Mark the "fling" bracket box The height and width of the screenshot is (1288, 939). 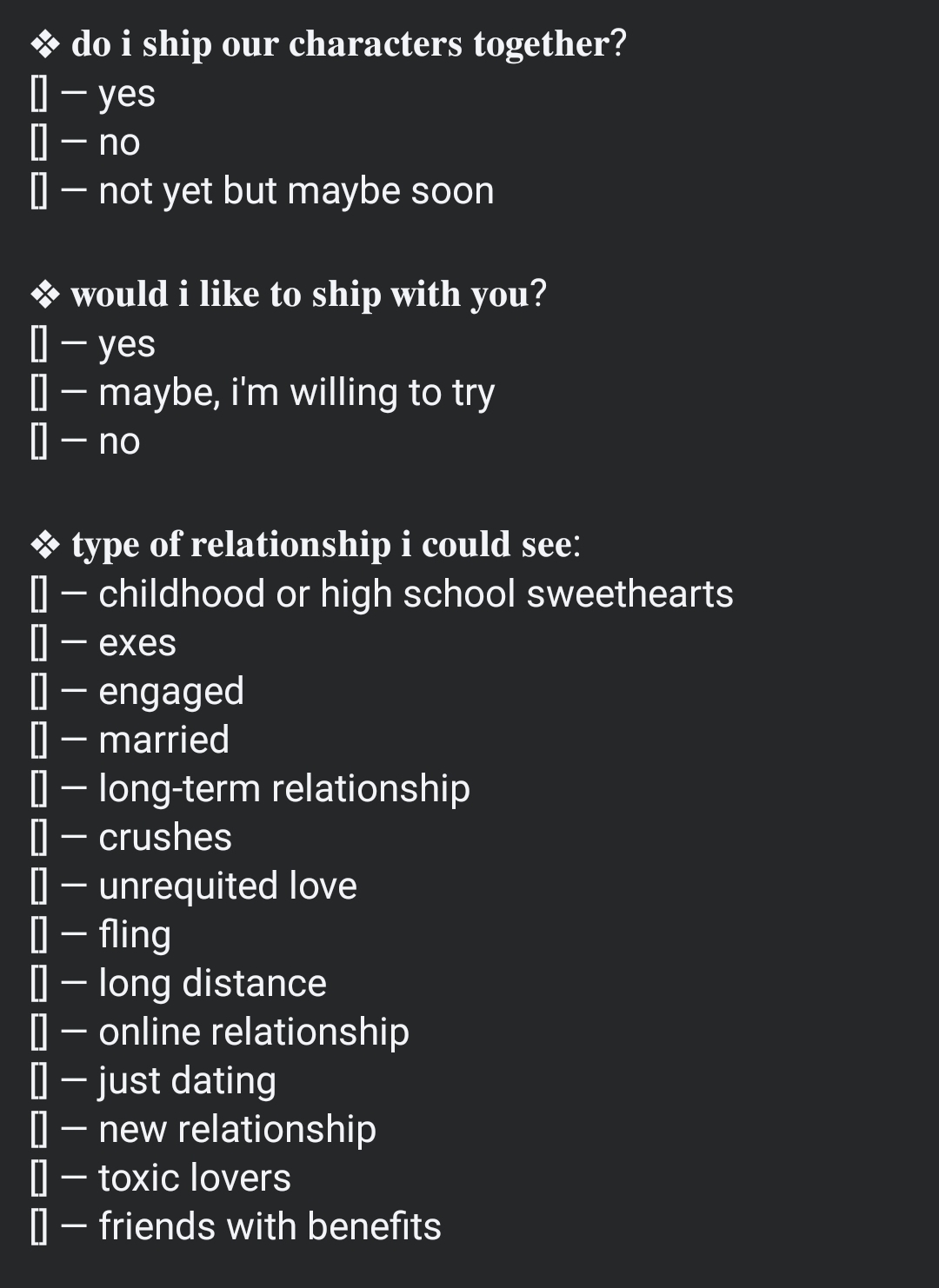39,936
